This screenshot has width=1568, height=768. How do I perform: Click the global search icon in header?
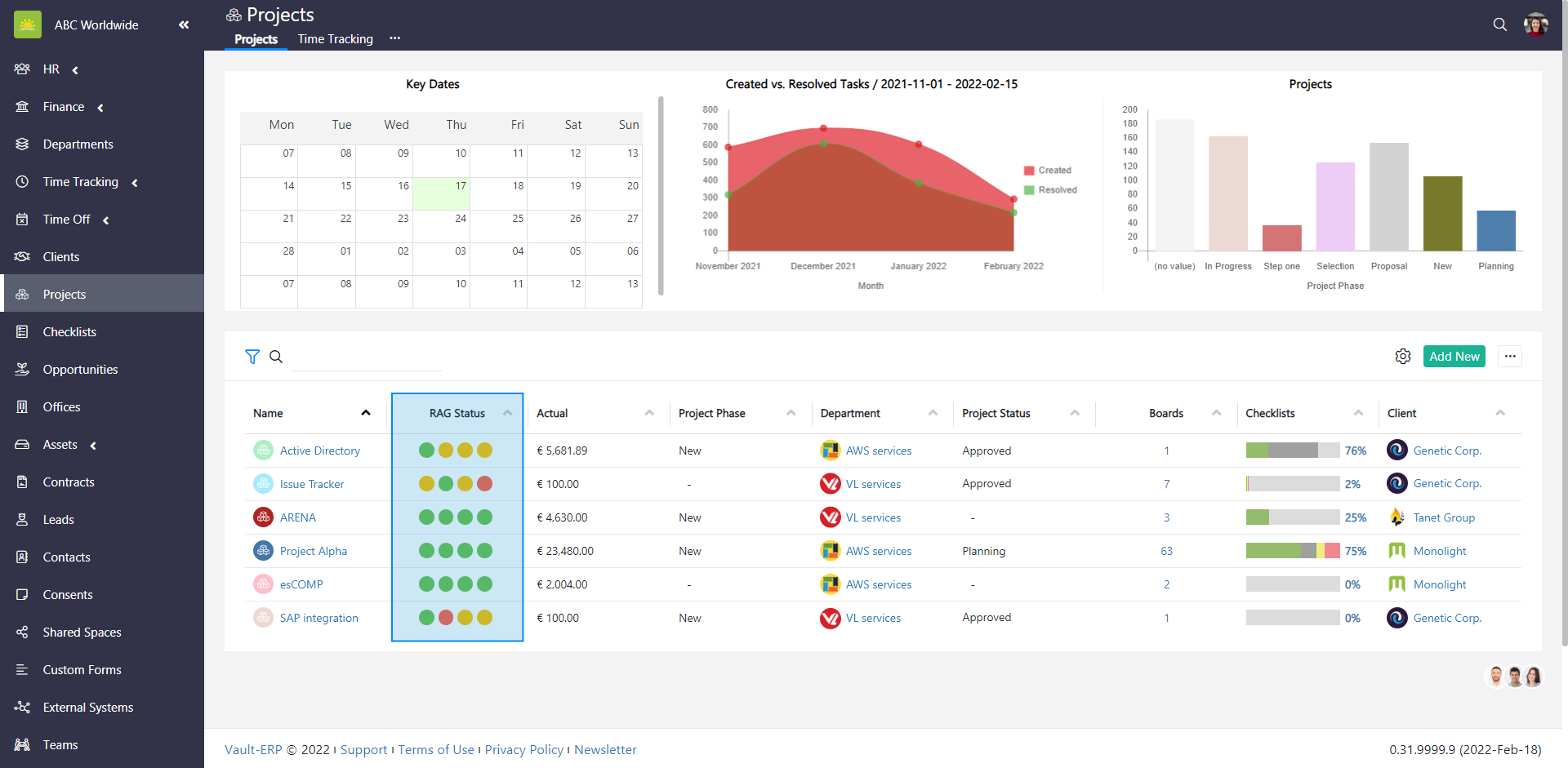click(1499, 24)
